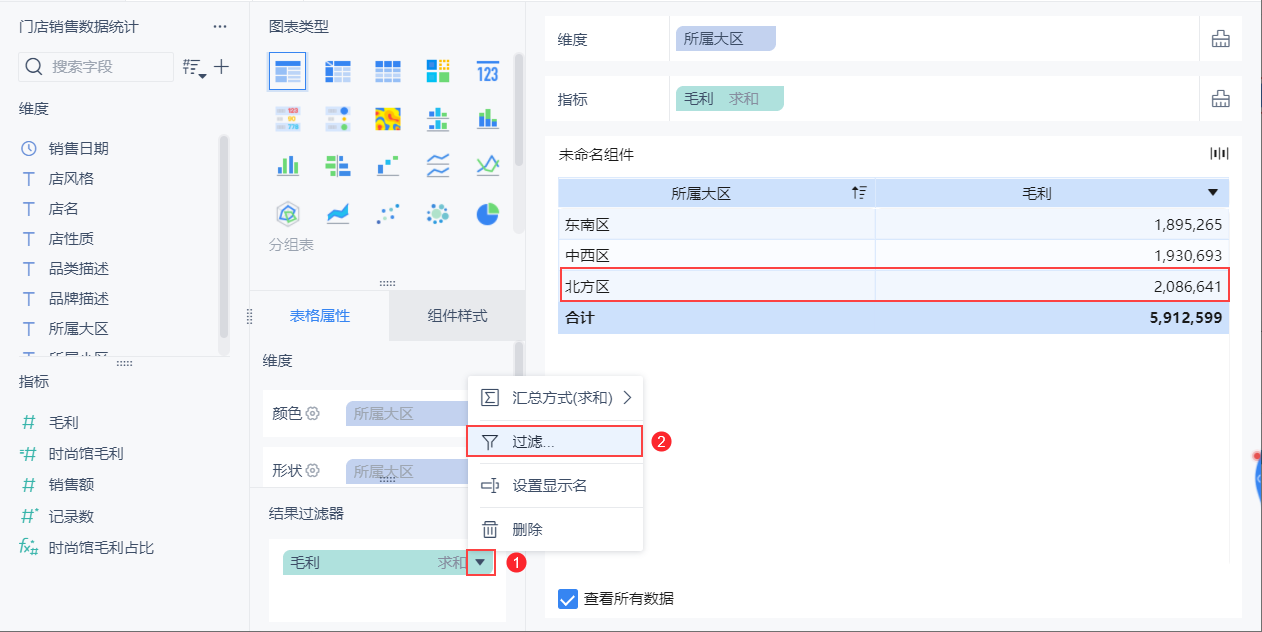Open the gear settings next to 颜色
1262x632 pixels.
point(312,413)
